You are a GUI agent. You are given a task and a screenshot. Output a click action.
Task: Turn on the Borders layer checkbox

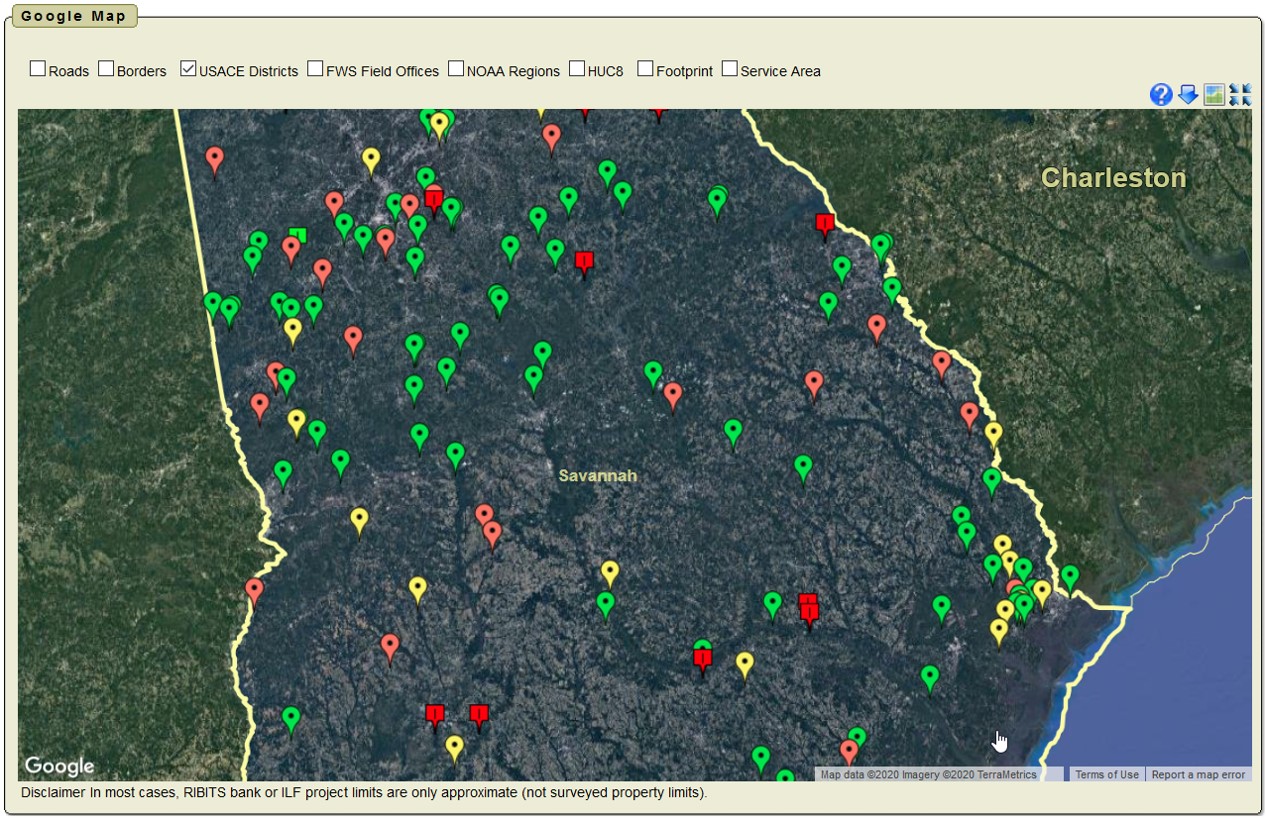pos(106,69)
